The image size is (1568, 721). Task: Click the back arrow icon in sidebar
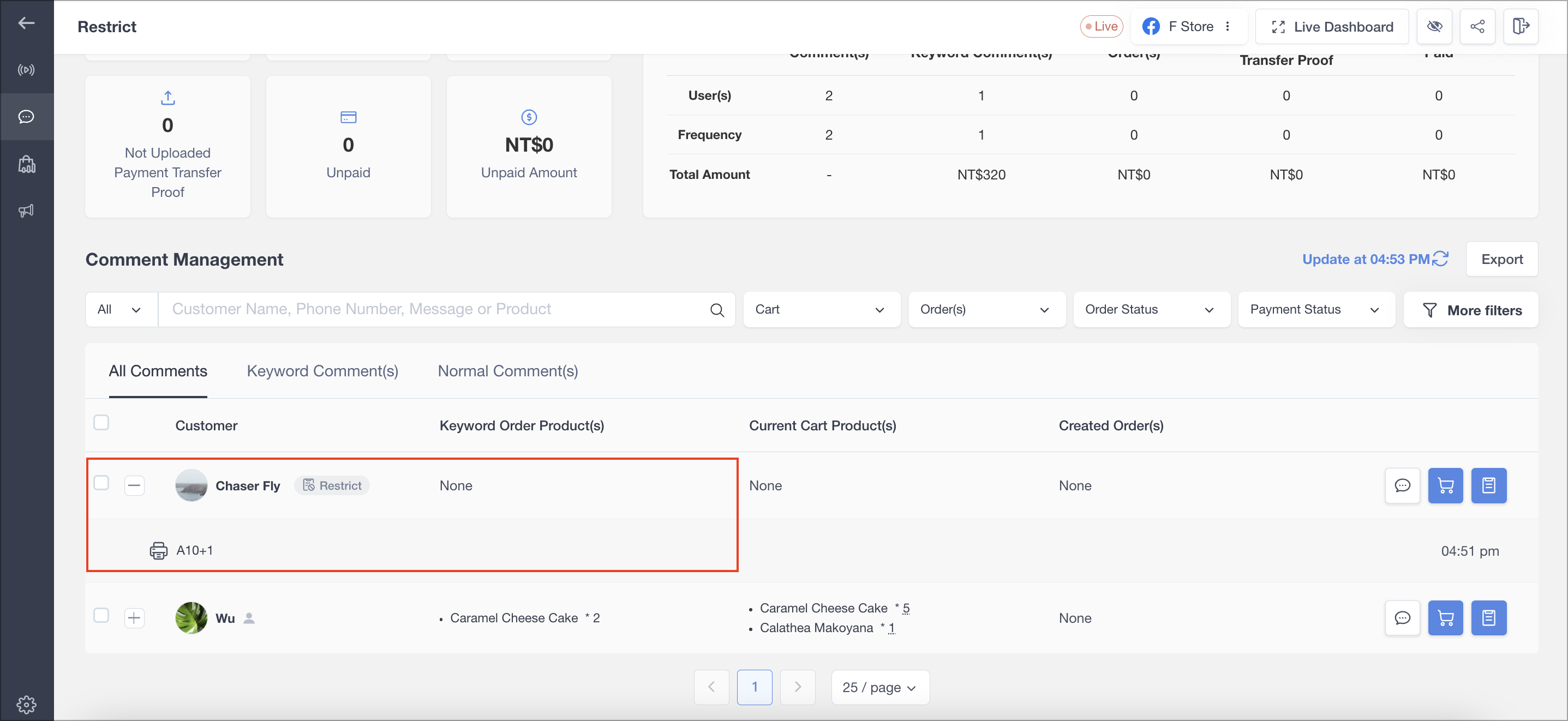[26, 23]
